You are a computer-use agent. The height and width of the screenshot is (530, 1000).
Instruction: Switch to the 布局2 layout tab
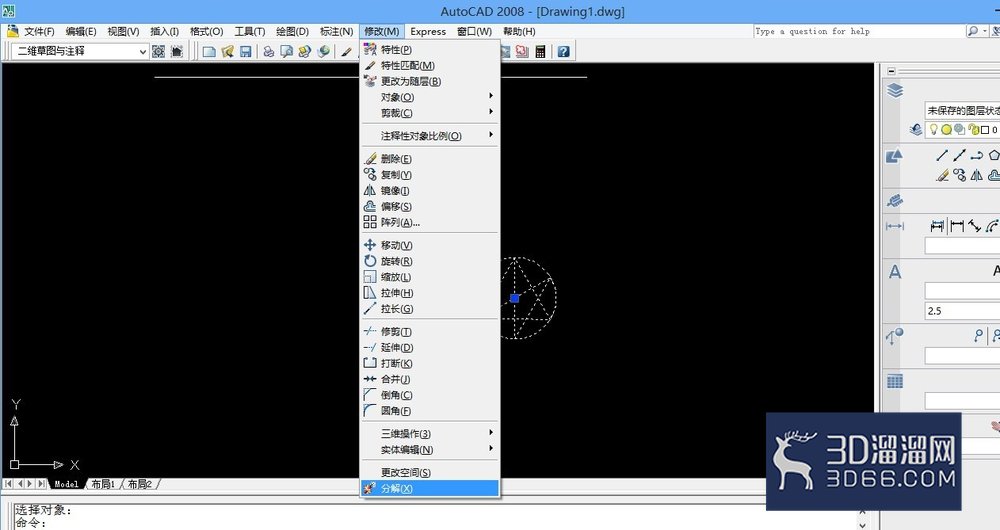tap(140, 484)
